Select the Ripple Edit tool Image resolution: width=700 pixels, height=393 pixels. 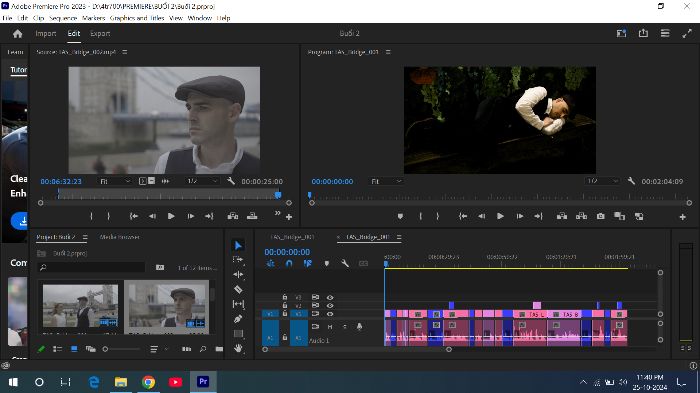pyautogui.click(x=238, y=274)
